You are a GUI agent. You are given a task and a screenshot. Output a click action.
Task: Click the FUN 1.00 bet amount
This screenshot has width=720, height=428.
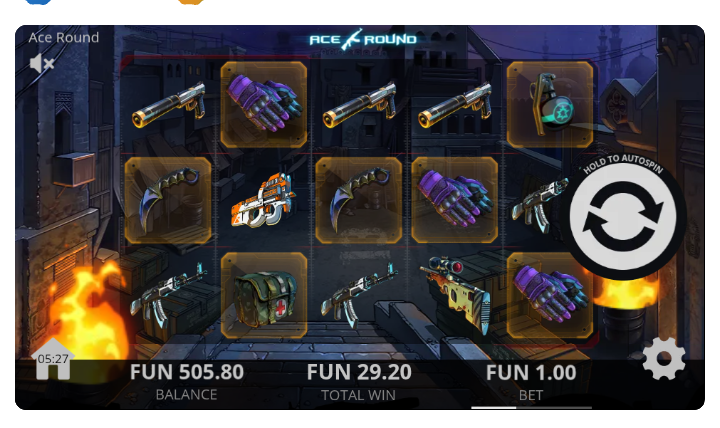[x=531, y=372]
